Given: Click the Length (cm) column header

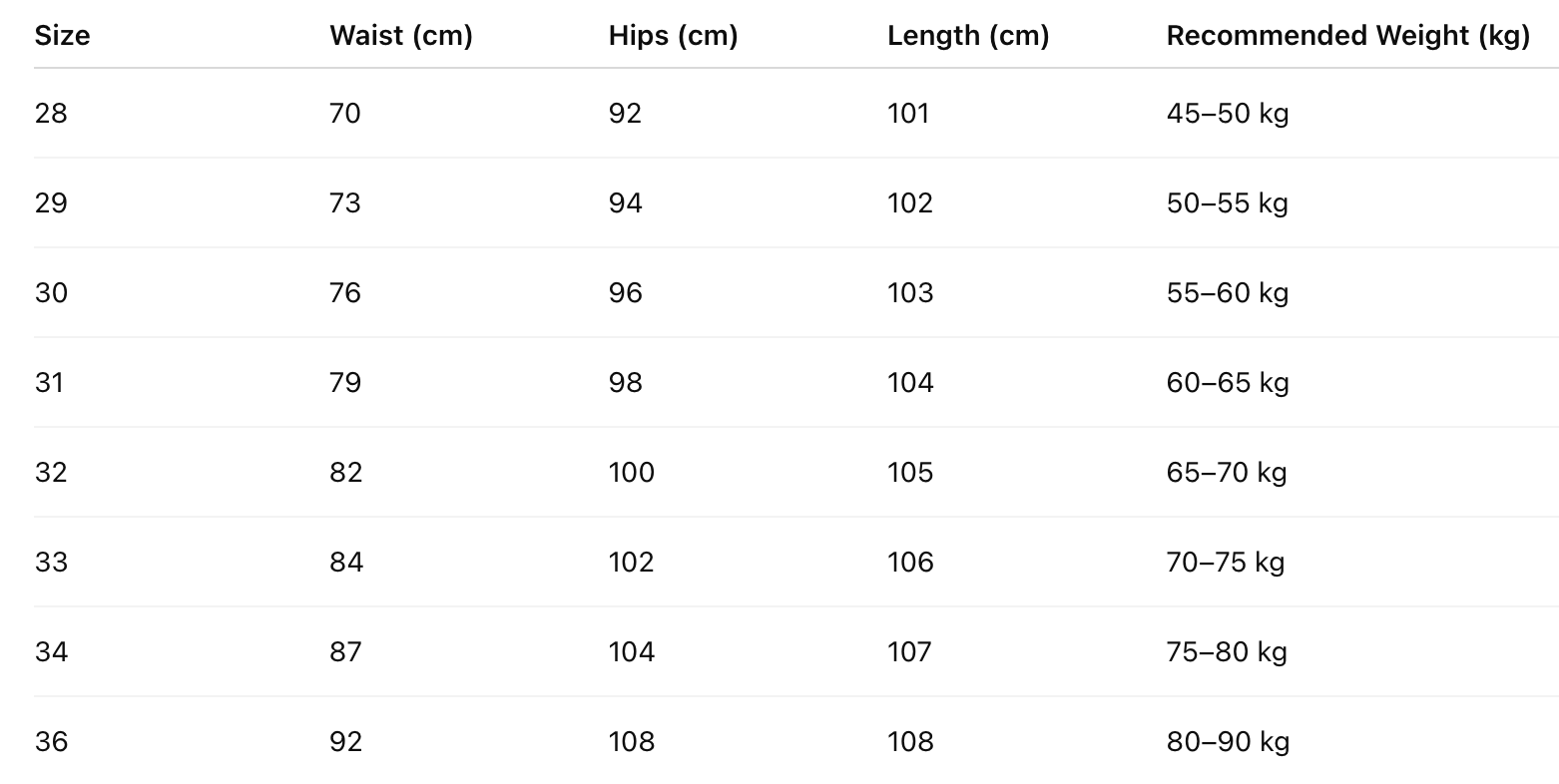Looking at the screenshot, I should [x=967, y=36].
